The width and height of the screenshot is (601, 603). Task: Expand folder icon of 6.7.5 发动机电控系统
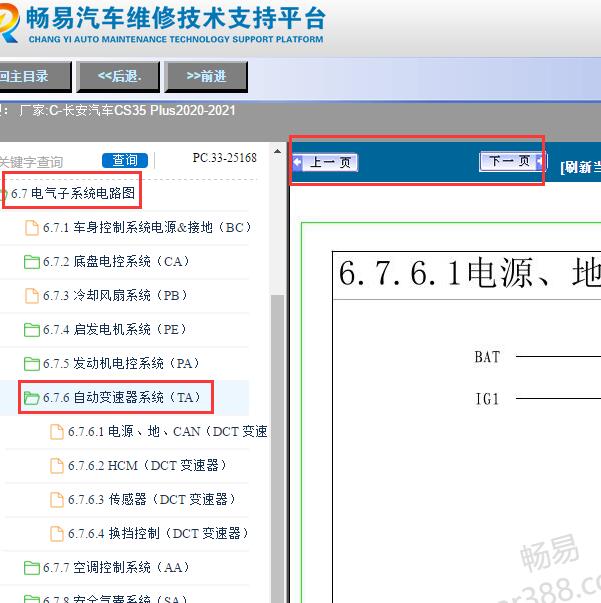32,363
